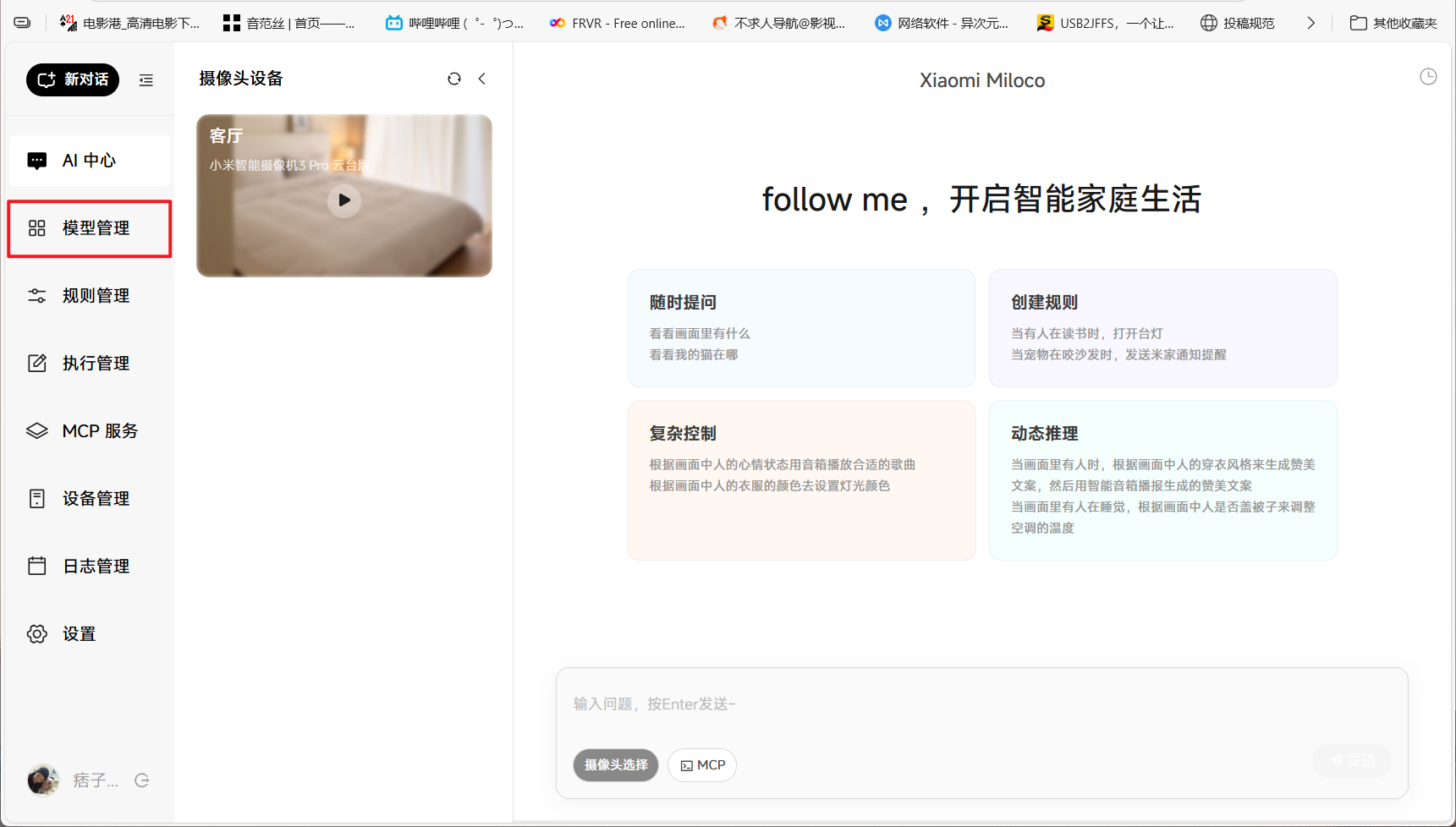The height and width of the screenshot is (827, 1456).
Task: Open the FRVR Free online bookmark
Action: click(x=618, y=23)
